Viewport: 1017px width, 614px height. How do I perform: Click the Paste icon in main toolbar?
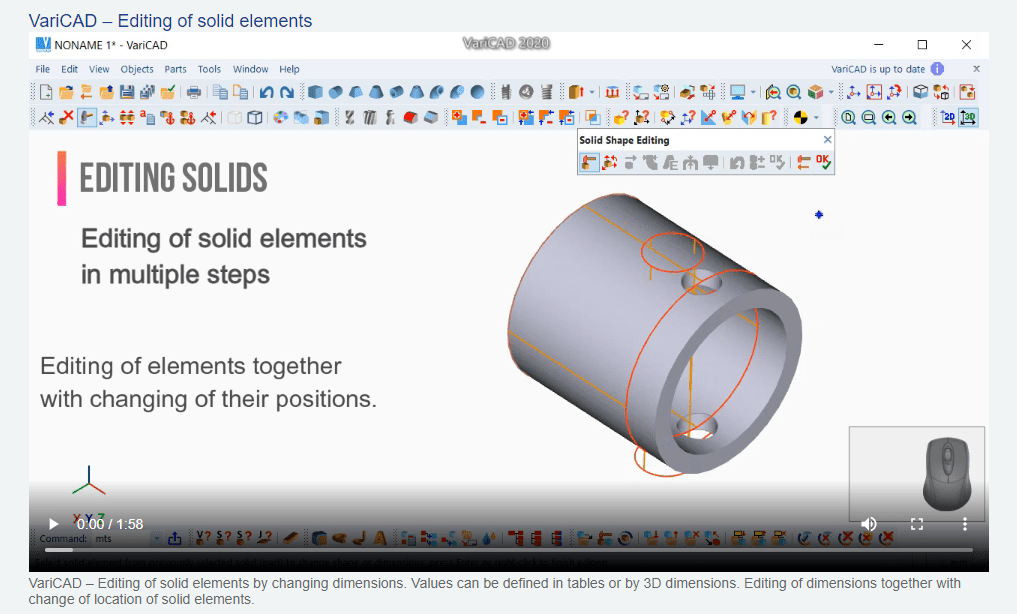pos(241,92)
